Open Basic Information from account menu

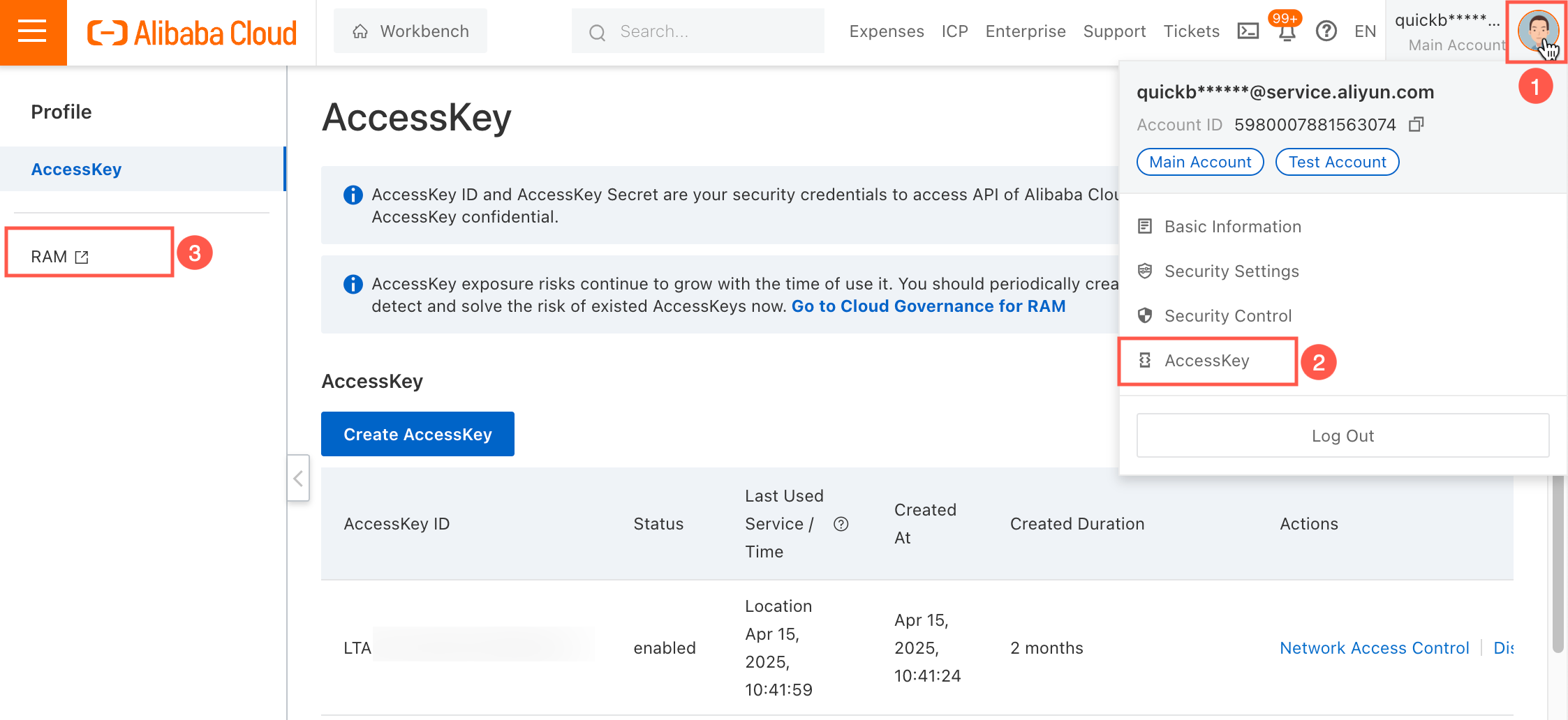(x=1343, y=227)
